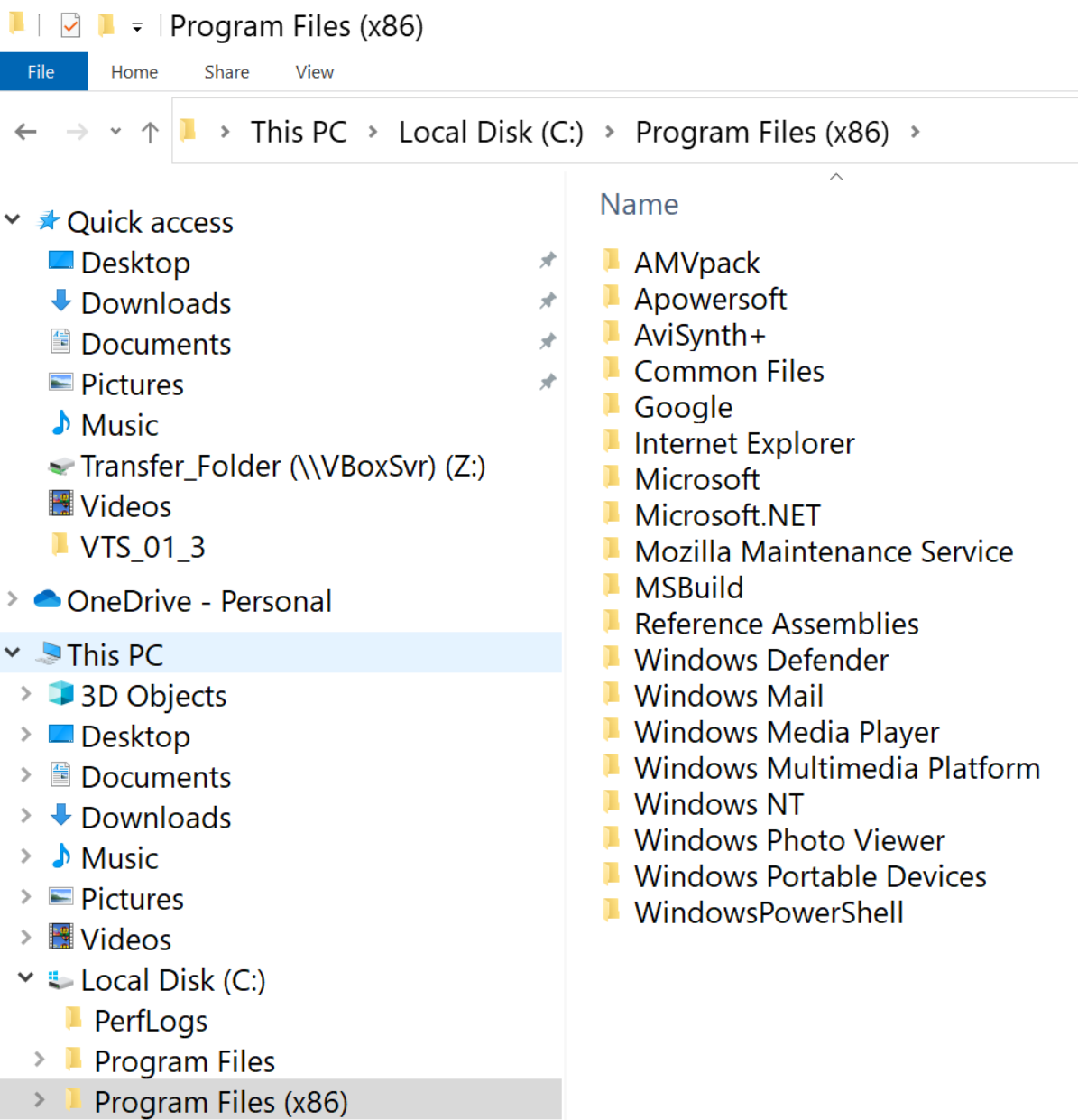This screenshot has height=1120, width=1078.
Task: Click the pin icon beside Quick access Downloads
Action: pyautogui.click(x=548, y=301)
